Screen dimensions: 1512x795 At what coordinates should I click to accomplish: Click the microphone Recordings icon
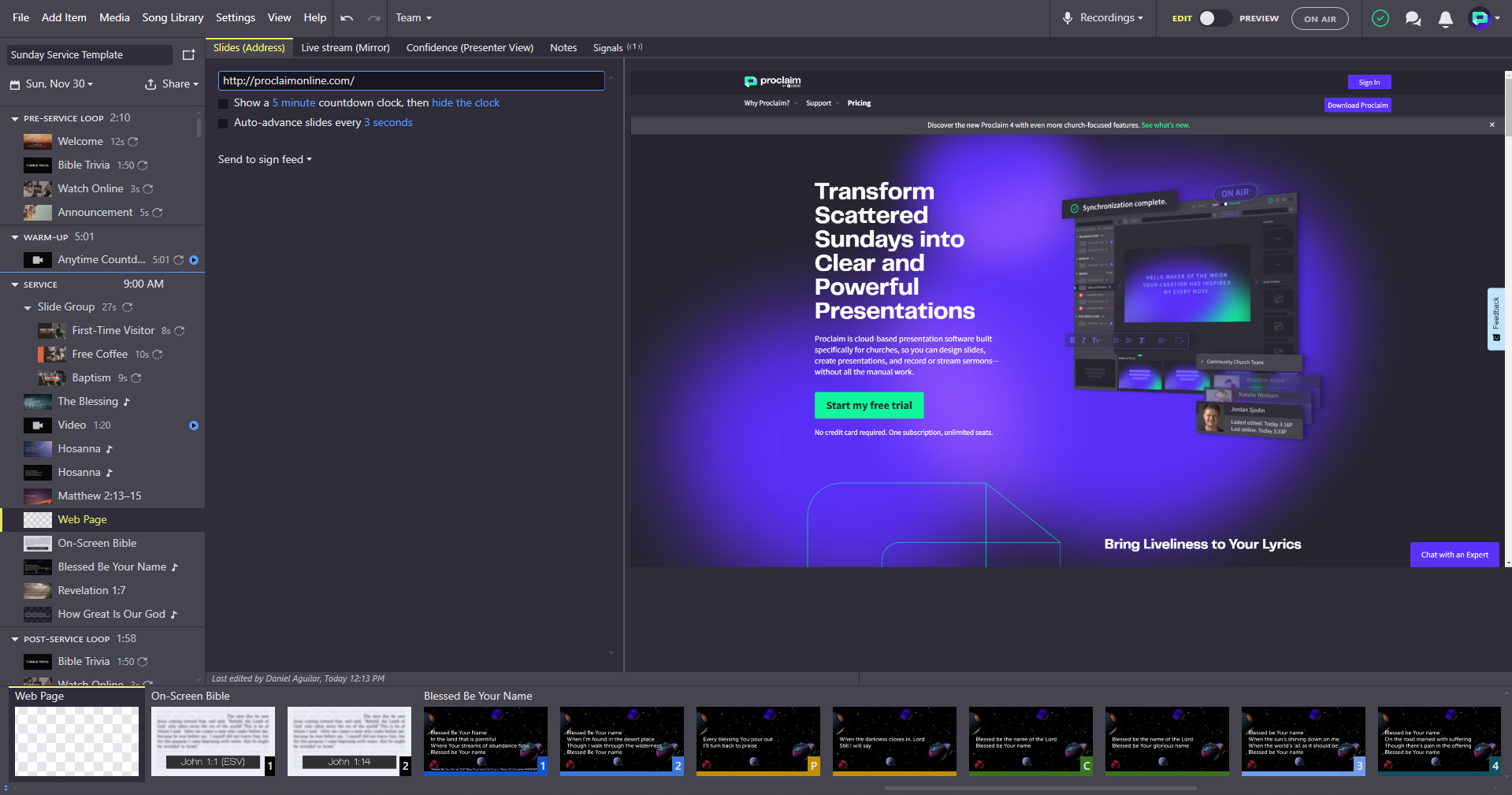[1068, 18]
